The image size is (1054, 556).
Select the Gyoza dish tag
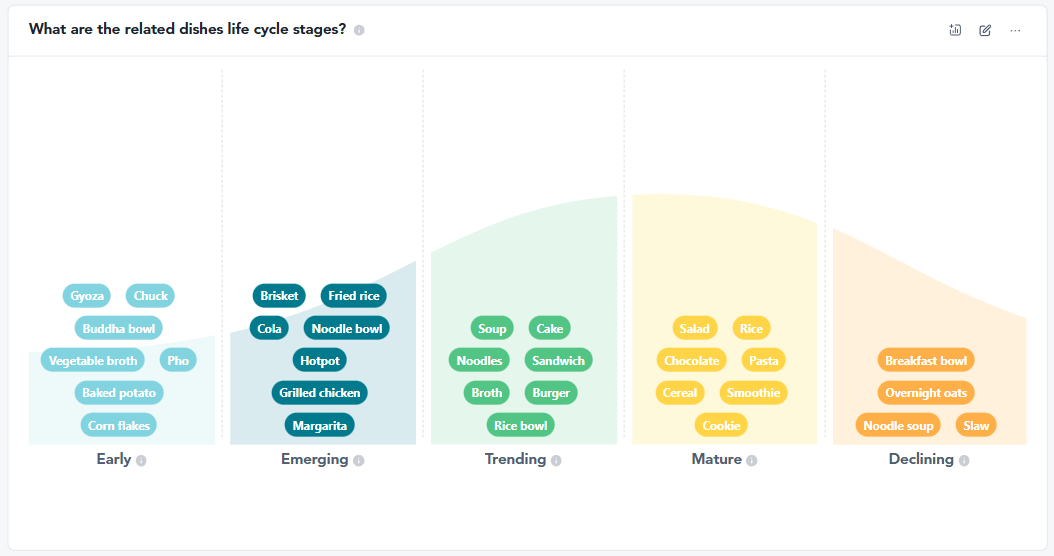pos(87,296)
